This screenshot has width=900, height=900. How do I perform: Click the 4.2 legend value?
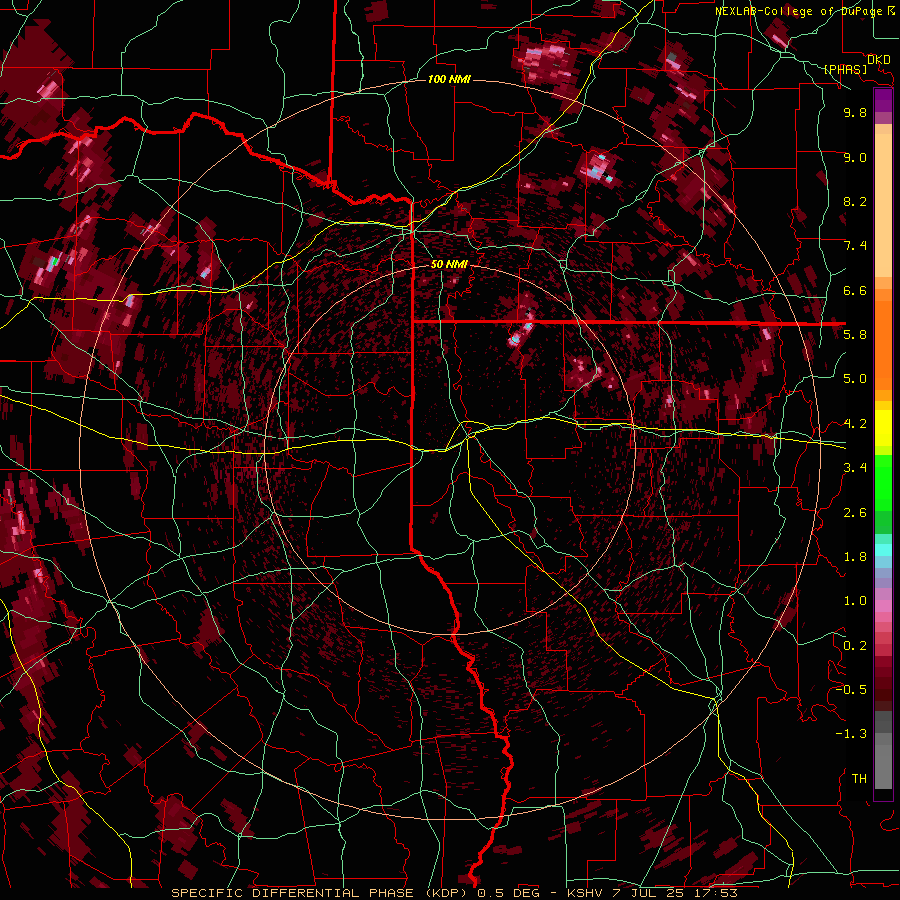pos(855,424)
